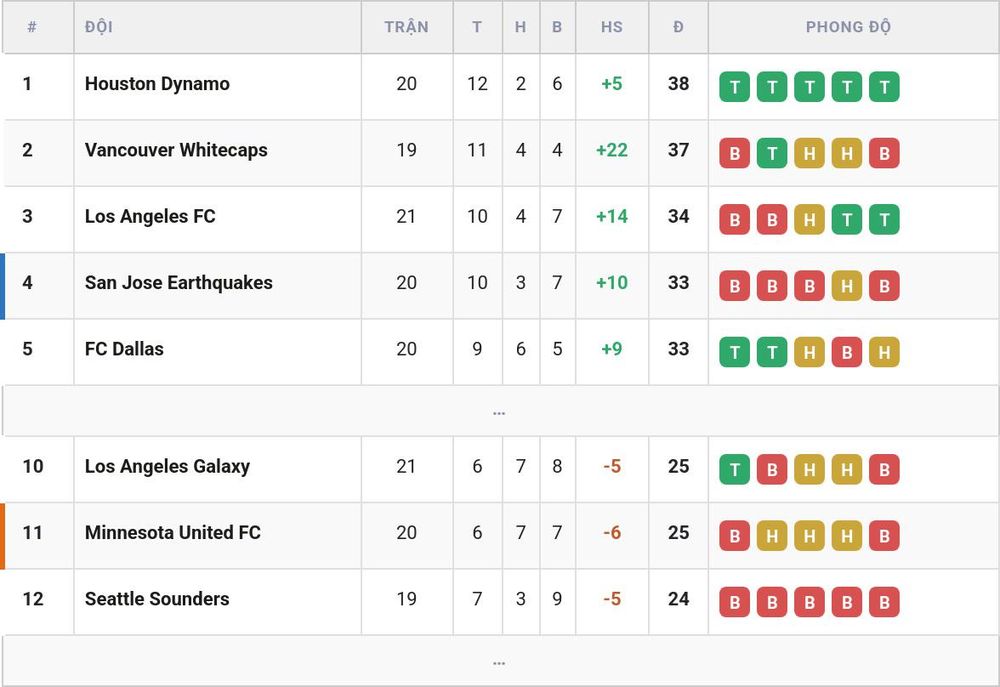Click San Jose Earthquakes' yellow H form badge
This screenshot has width=1000, height=687.
click(846, 286)
